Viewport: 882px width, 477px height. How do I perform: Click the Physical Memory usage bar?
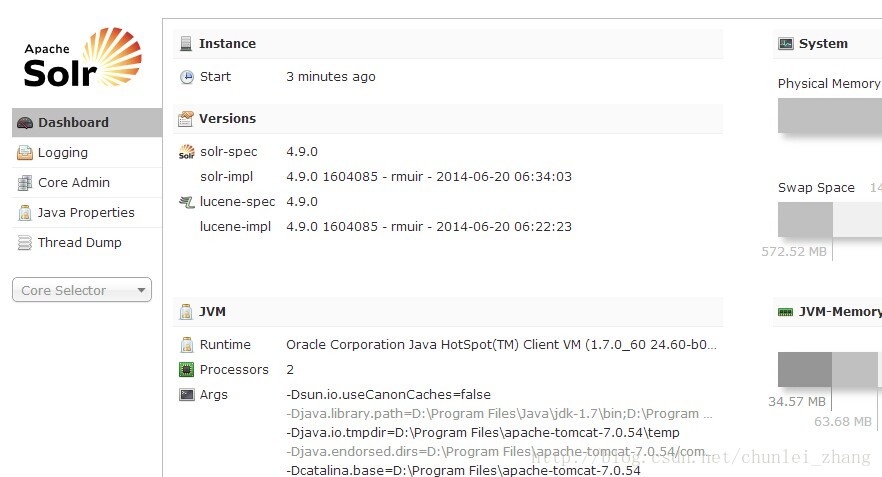click(x=830, y=115)
